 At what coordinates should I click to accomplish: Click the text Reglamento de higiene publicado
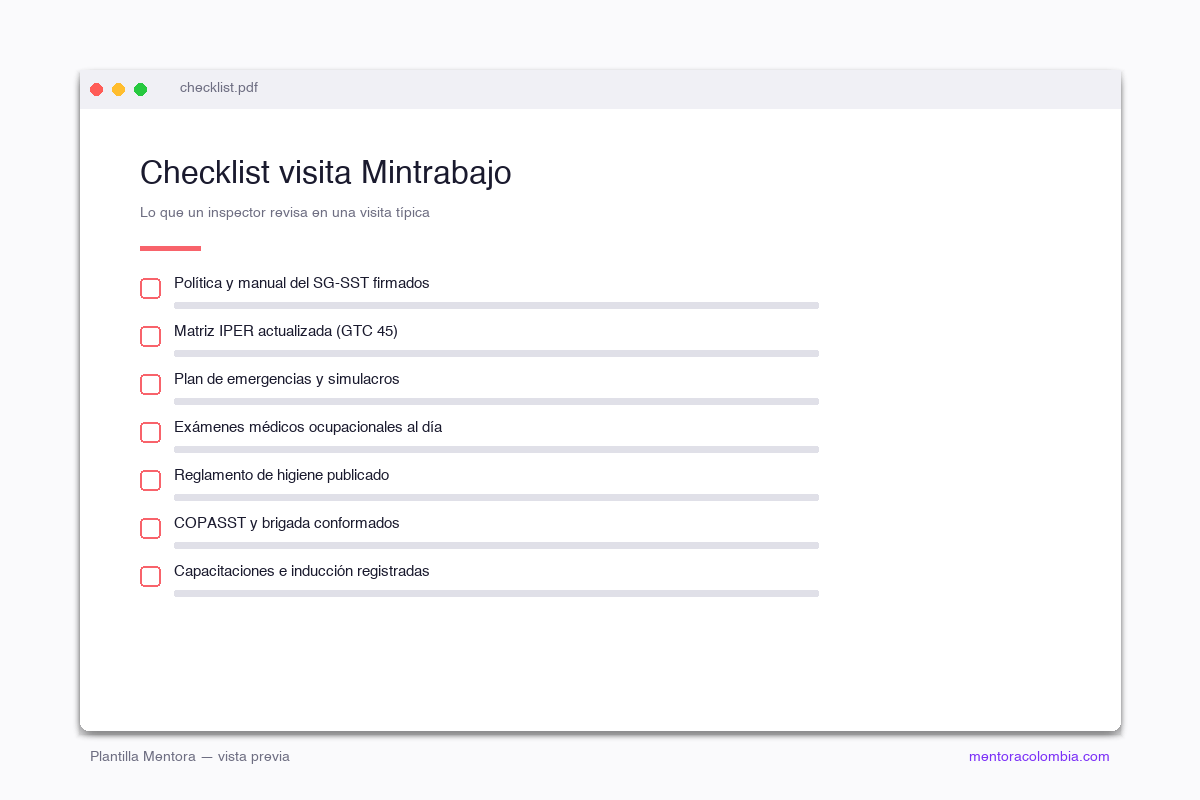point(282,475)
